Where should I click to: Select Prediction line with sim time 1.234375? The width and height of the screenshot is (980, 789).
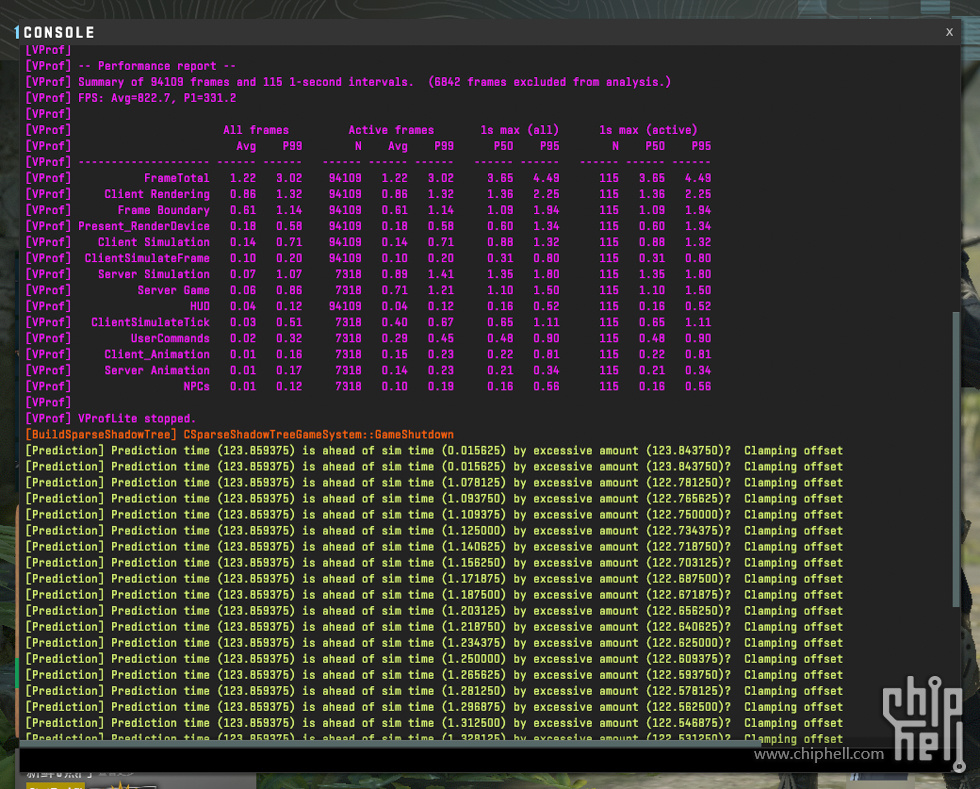pos(434,643)
